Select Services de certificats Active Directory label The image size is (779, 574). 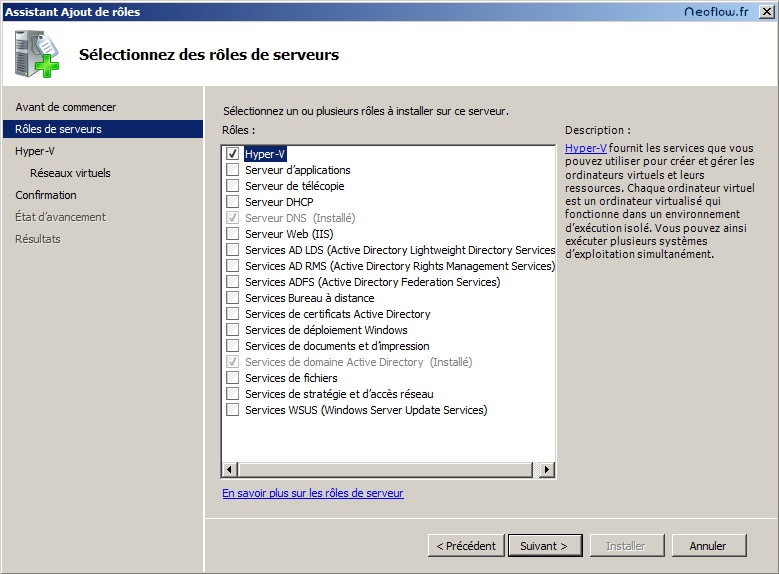pos(338,314)
